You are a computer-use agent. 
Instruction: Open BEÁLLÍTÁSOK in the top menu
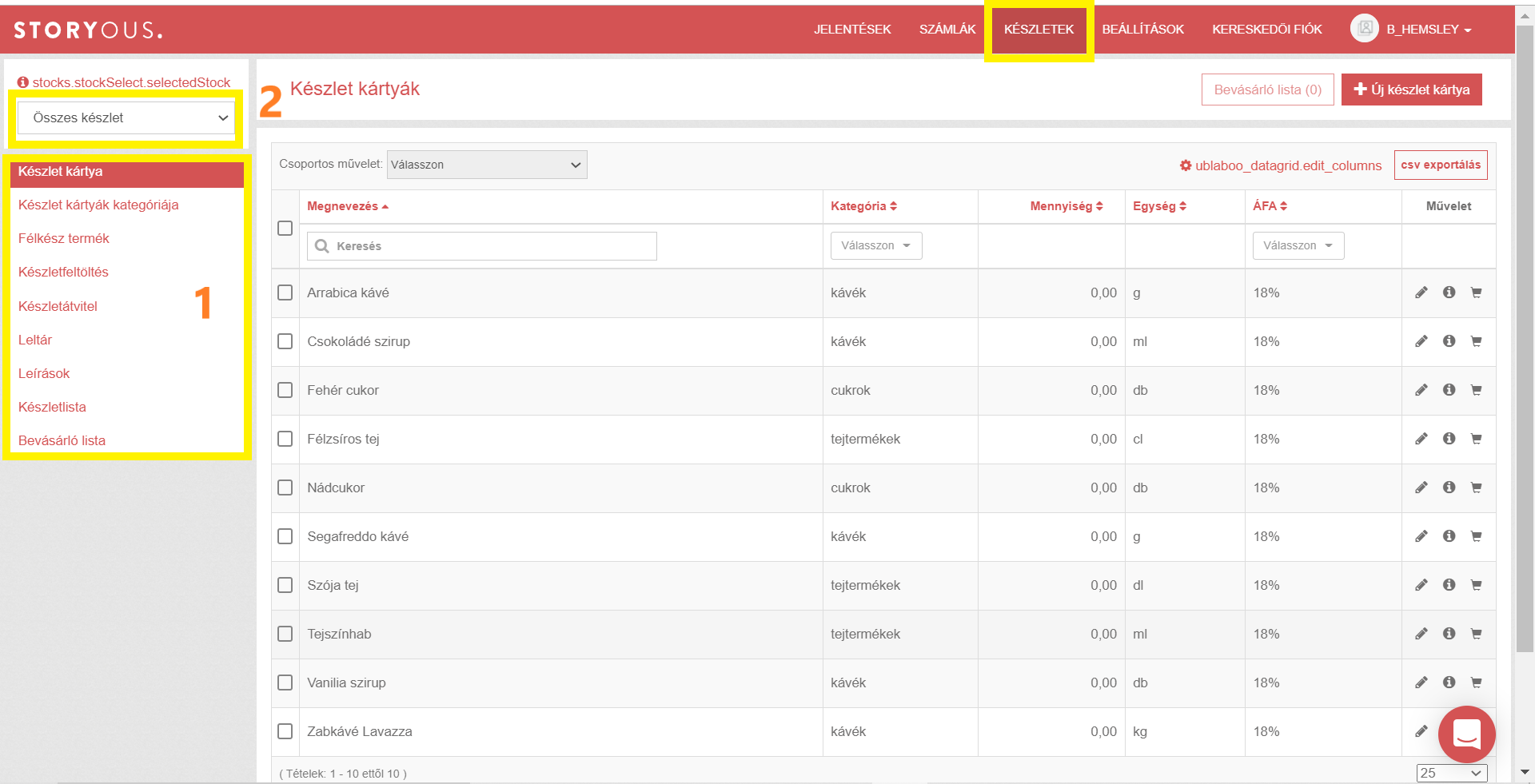pyautogui.click(x=1142, y=30)
